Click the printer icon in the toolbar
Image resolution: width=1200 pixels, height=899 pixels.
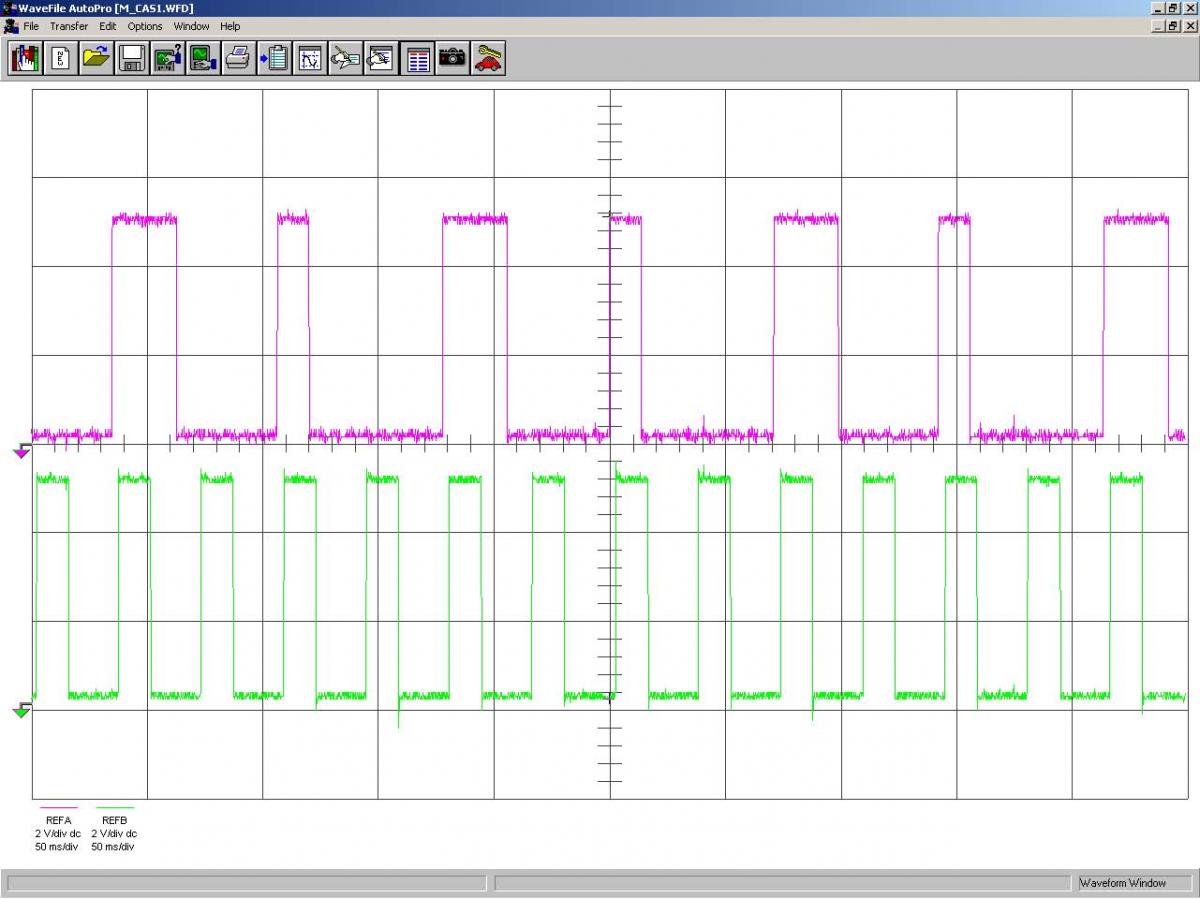[237, 59]
